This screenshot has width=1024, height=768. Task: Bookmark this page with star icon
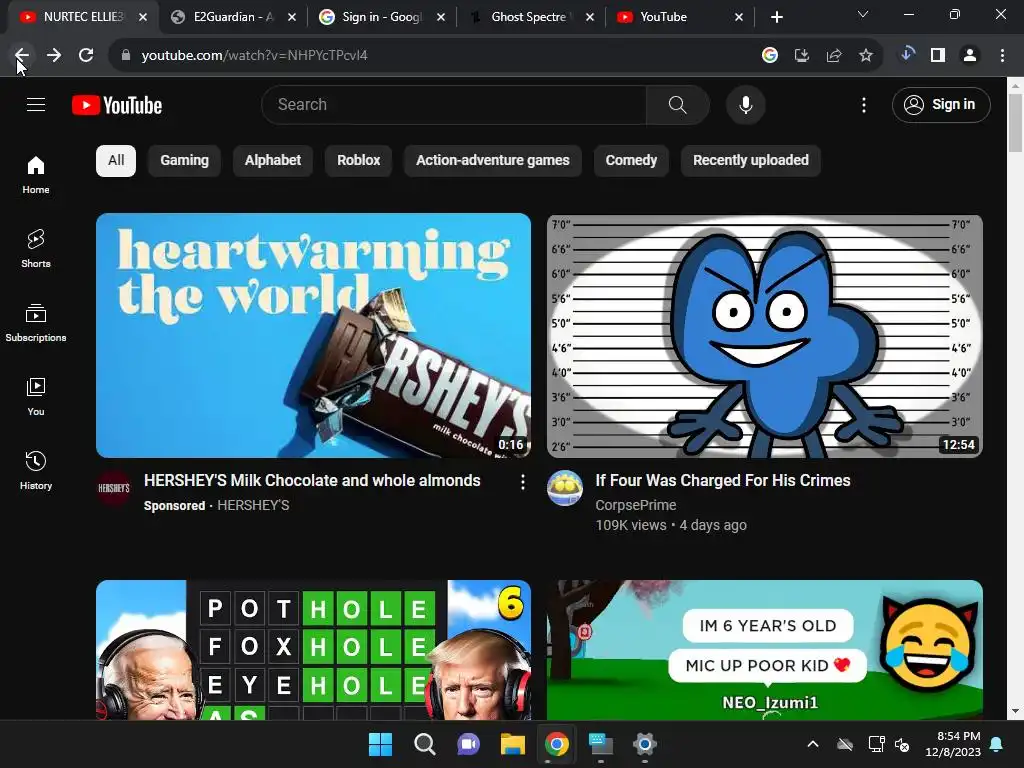pyautogui.click(x=866, y=56)
